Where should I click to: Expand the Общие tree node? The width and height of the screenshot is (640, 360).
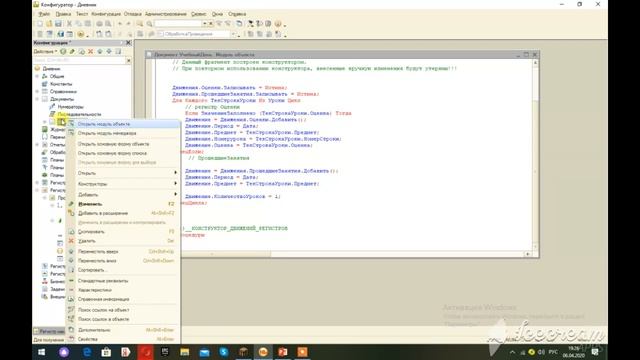click(37, 76)
